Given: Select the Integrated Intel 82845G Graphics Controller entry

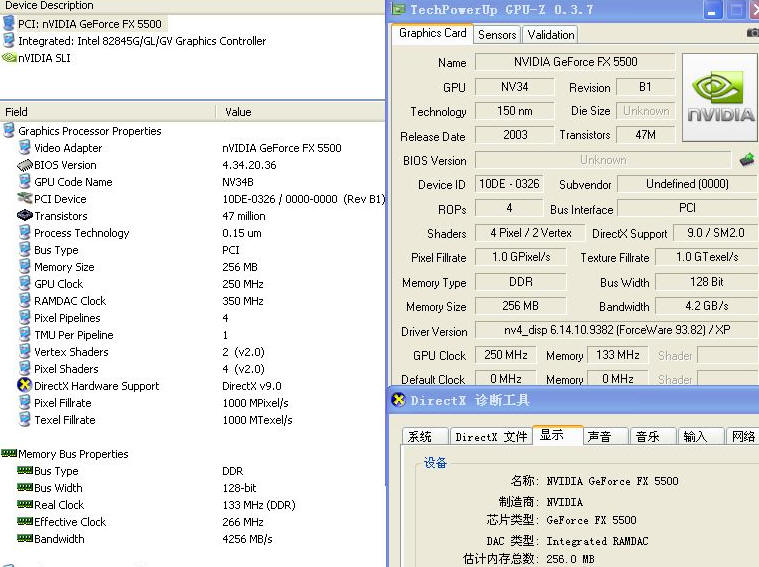Looking at the screenshot, I should [x=142, y=41].
